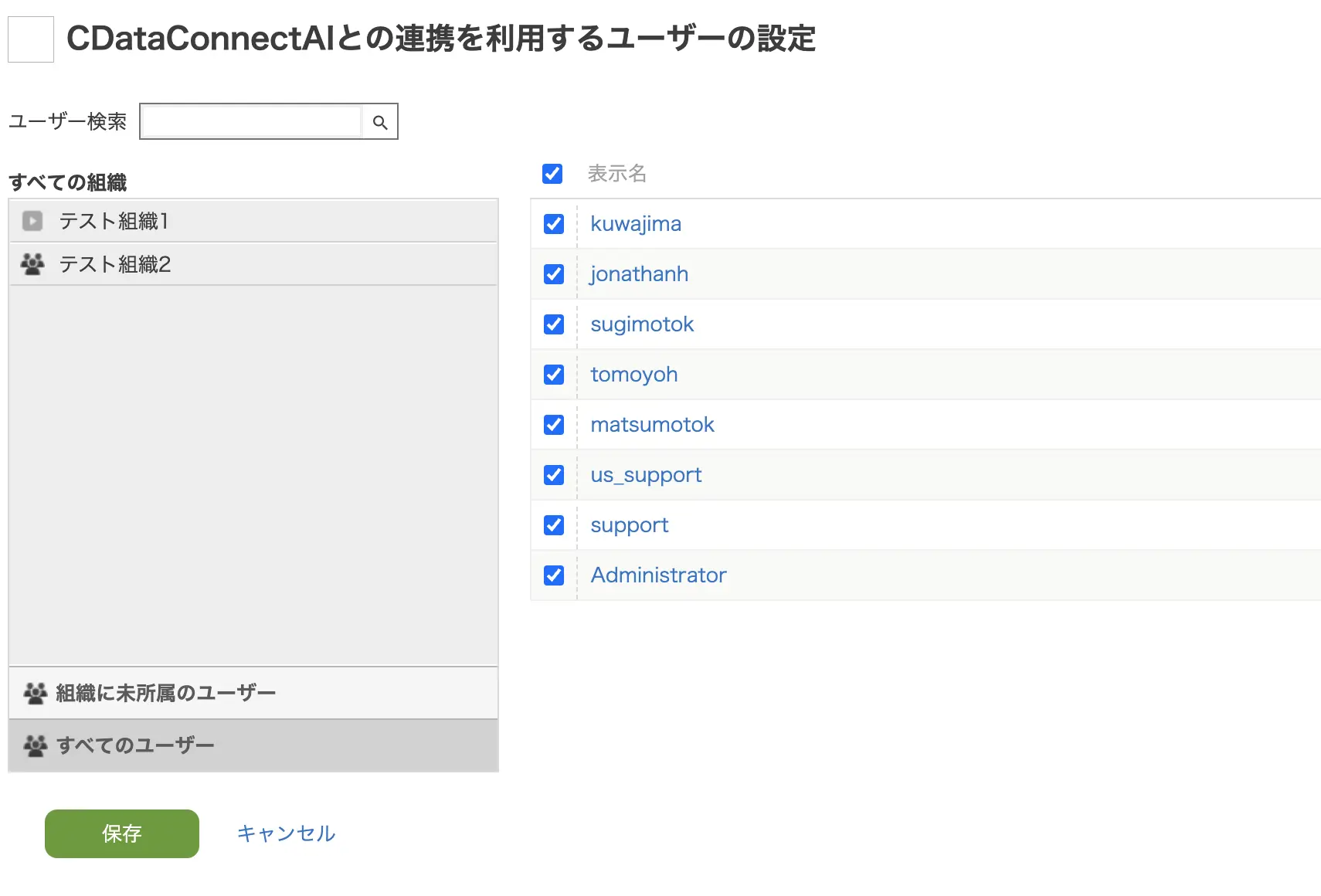Uncheck the Administrator checkbox
The width and height of the screenshot is (1321, 896).
554,575
